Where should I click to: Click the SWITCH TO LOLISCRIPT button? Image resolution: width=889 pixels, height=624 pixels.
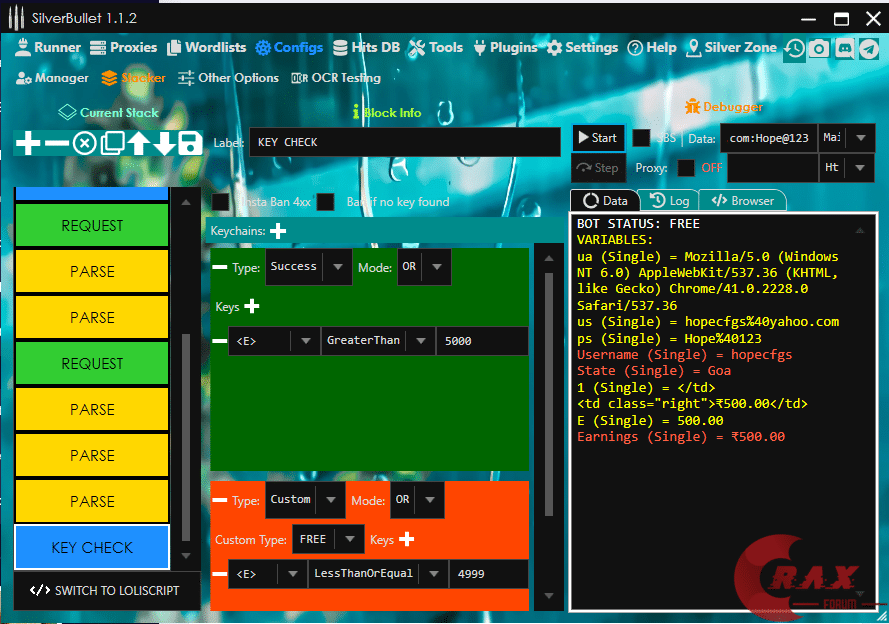[x=105, y=590]
